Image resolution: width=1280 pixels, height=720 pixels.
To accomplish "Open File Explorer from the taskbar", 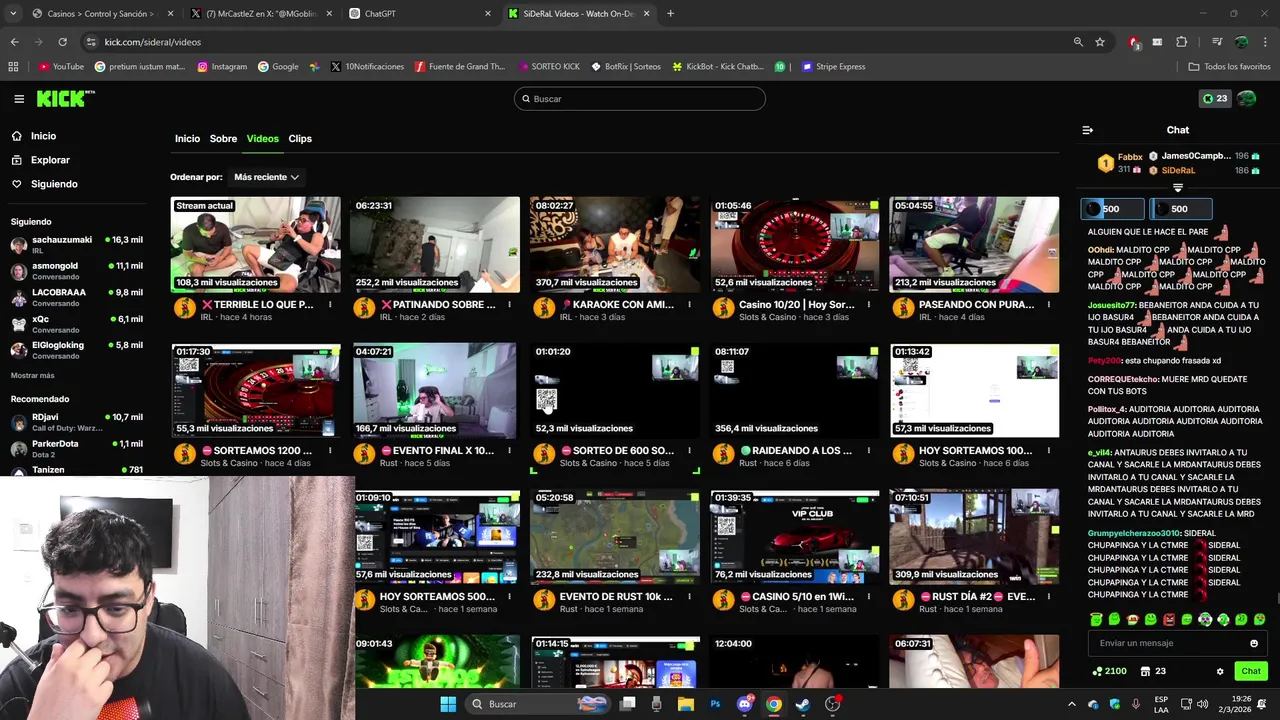I will pos(686,704).
